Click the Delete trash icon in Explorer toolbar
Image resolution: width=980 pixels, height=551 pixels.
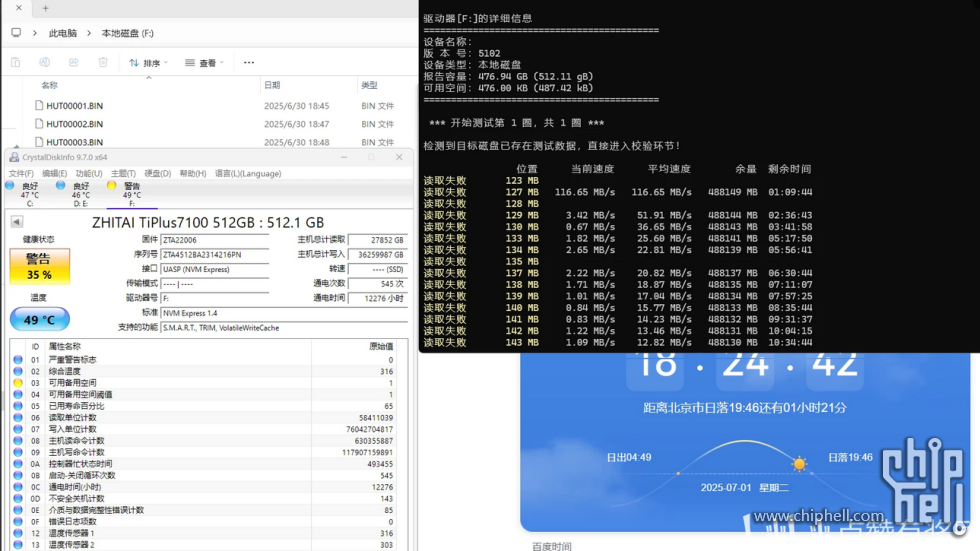pos(103,62)
